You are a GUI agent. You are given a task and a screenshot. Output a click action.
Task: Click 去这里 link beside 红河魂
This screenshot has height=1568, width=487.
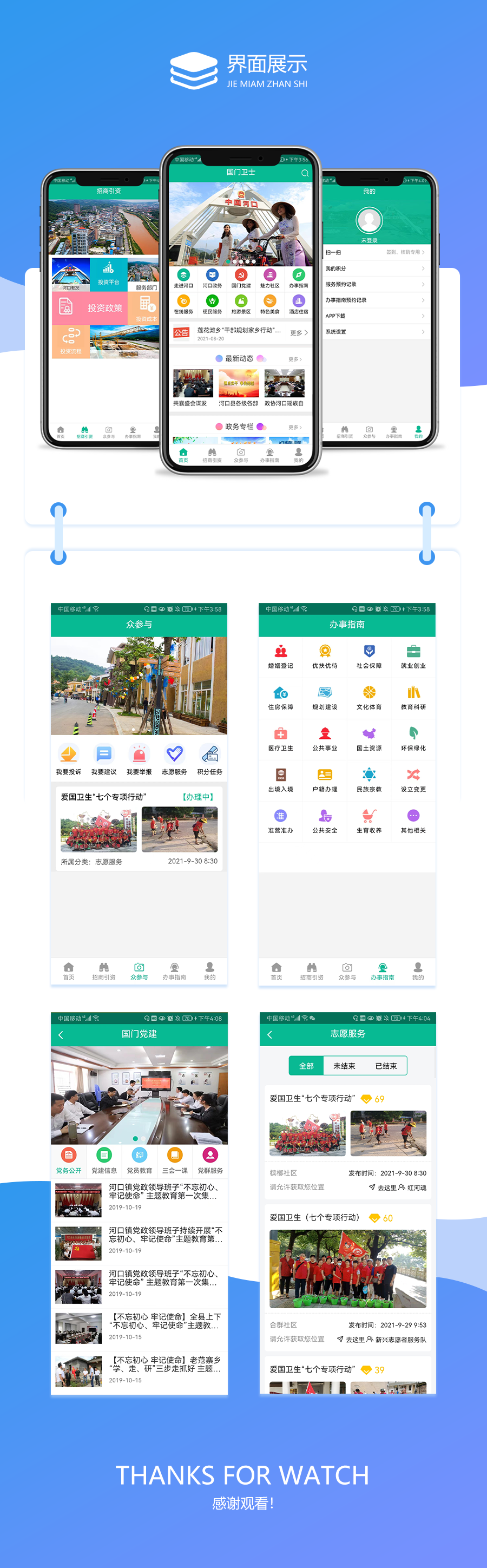click(x=382, y=1187)
